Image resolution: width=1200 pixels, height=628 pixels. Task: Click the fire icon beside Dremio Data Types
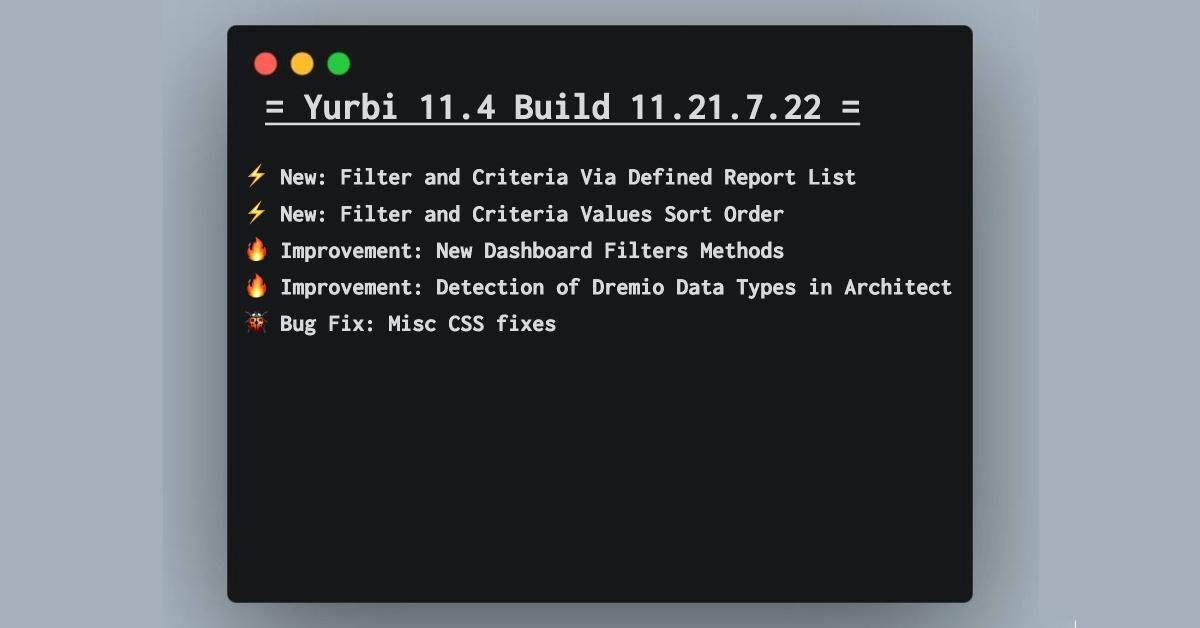[x=257, y=287]
